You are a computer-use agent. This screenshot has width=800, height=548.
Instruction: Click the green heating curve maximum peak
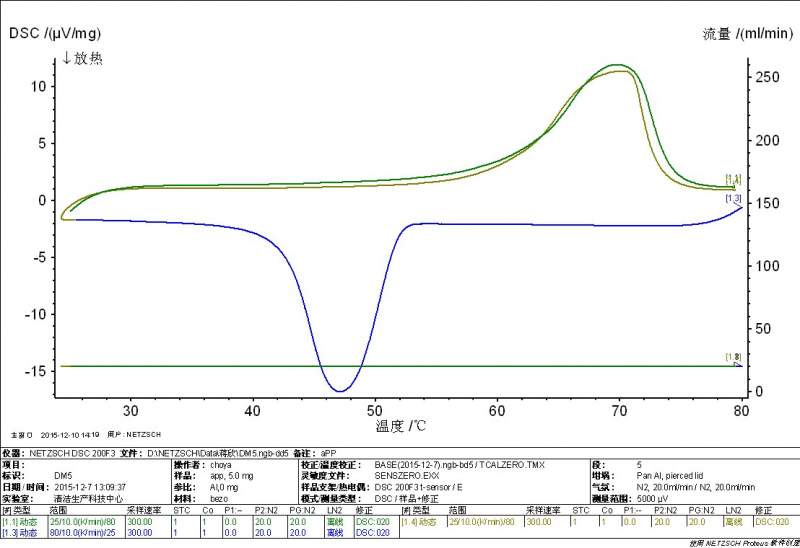pos(617,65)
